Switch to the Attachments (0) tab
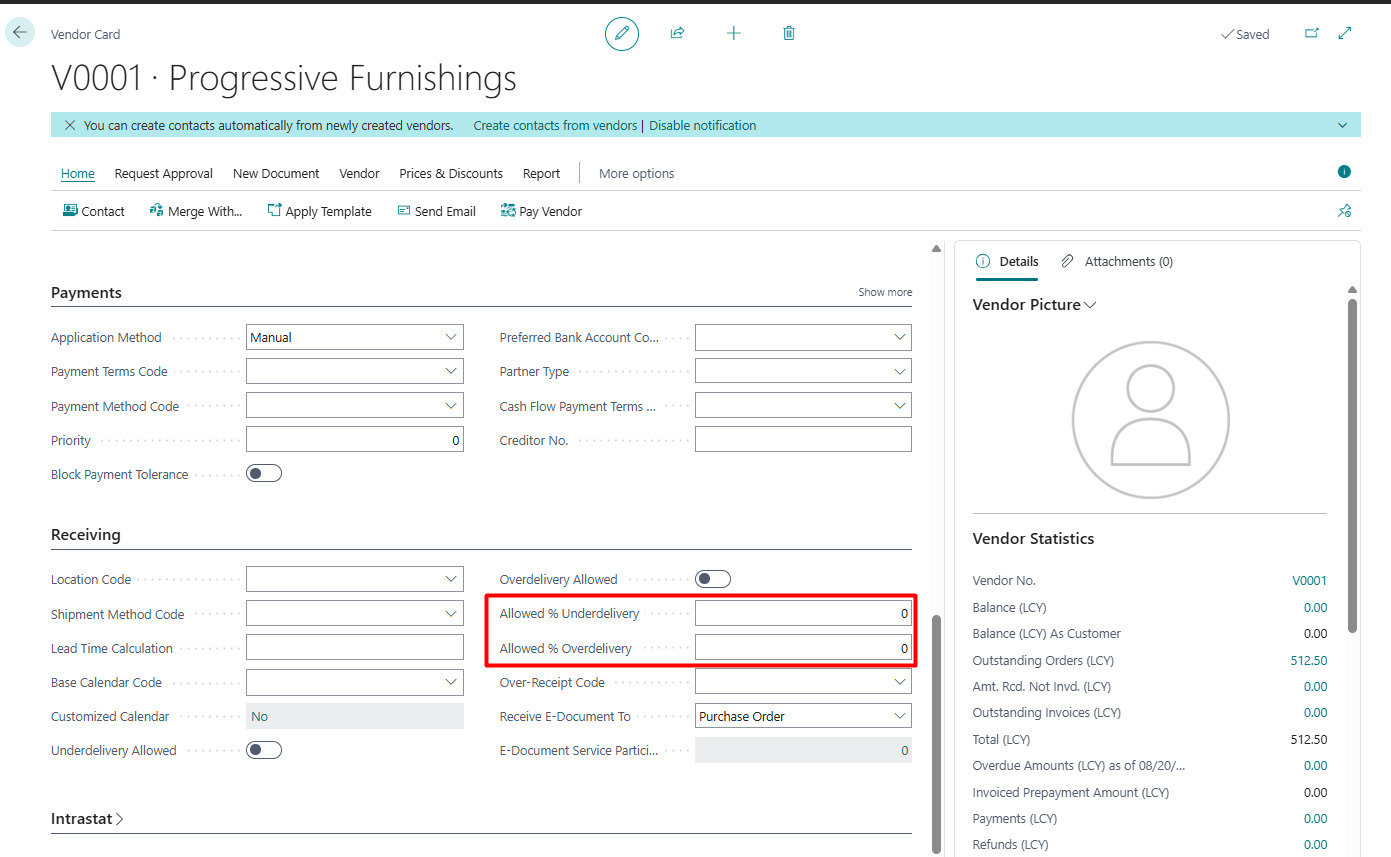 pyautogui.click(x=1117, y=261)
